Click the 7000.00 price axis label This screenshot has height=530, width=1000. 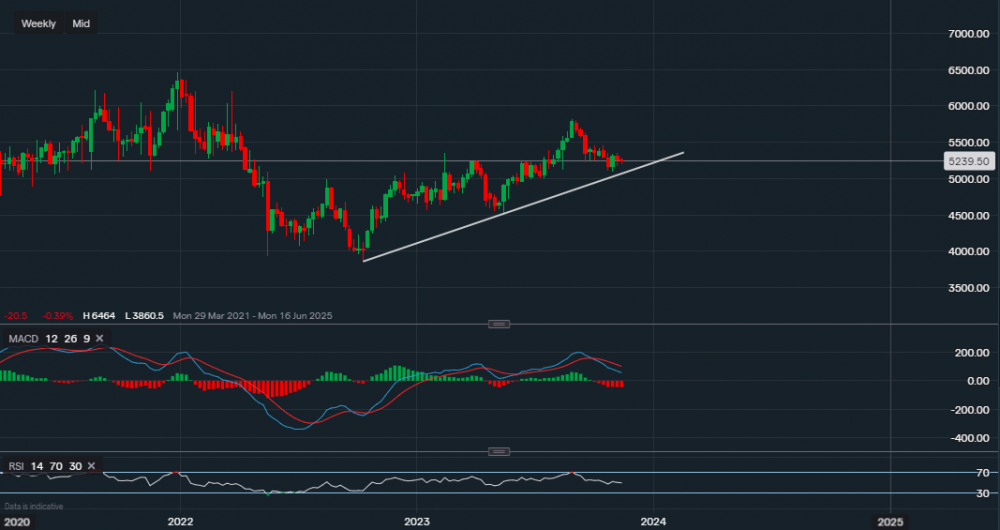pos(969,34)
